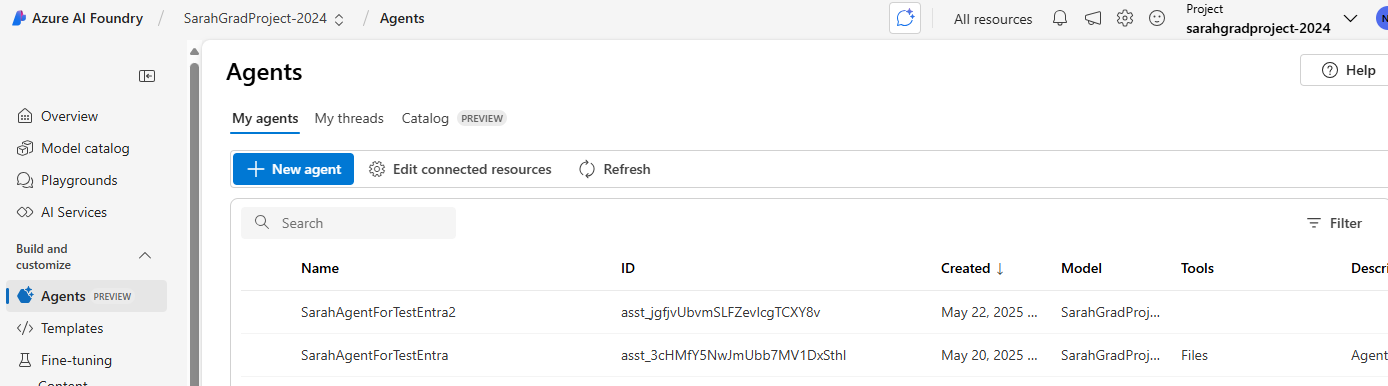Click the Filter lines icon
This screenshot has height=386, width=1388.
[x=1314, y=223]
